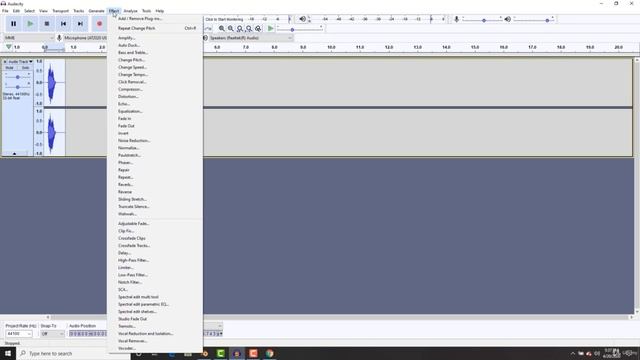Open the File menu
Image resolution: width=640 pixels, height=360 pixels.
point(5,11)
